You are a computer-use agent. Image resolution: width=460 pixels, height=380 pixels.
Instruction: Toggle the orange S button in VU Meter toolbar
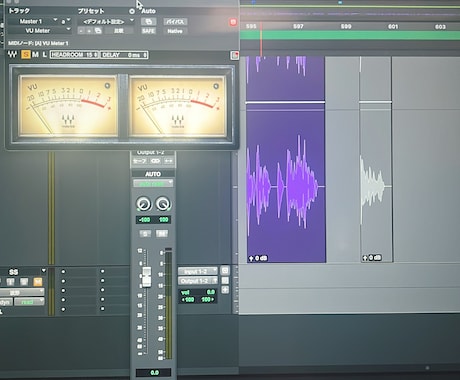coord(26,54)
